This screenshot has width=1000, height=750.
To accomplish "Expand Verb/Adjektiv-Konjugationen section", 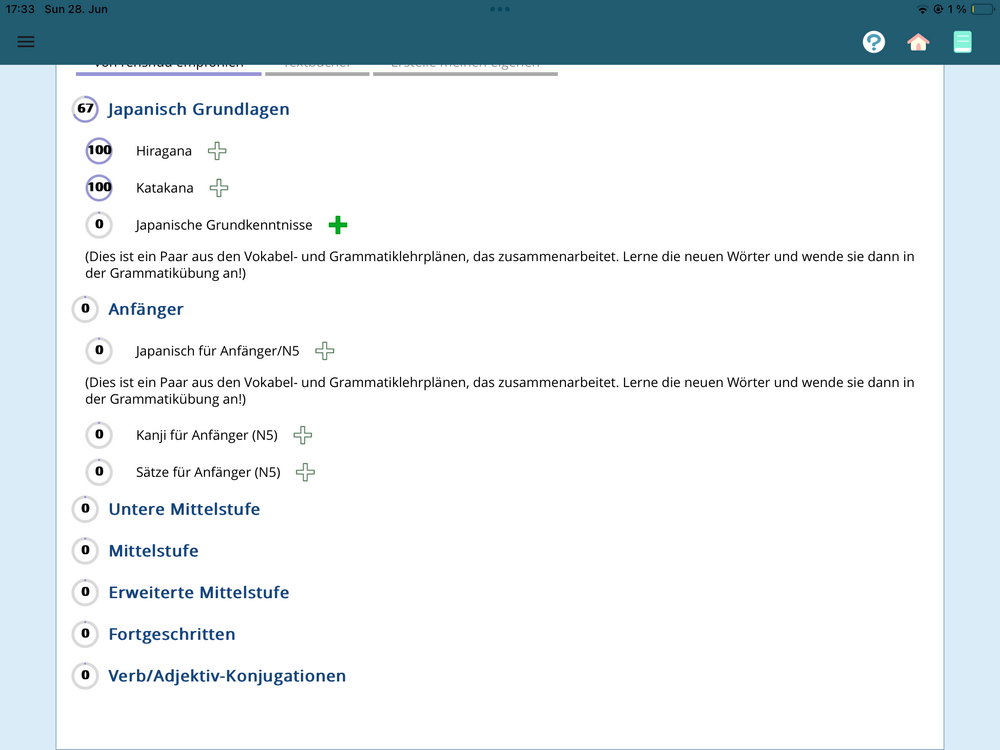I will (x=227, y=676).
